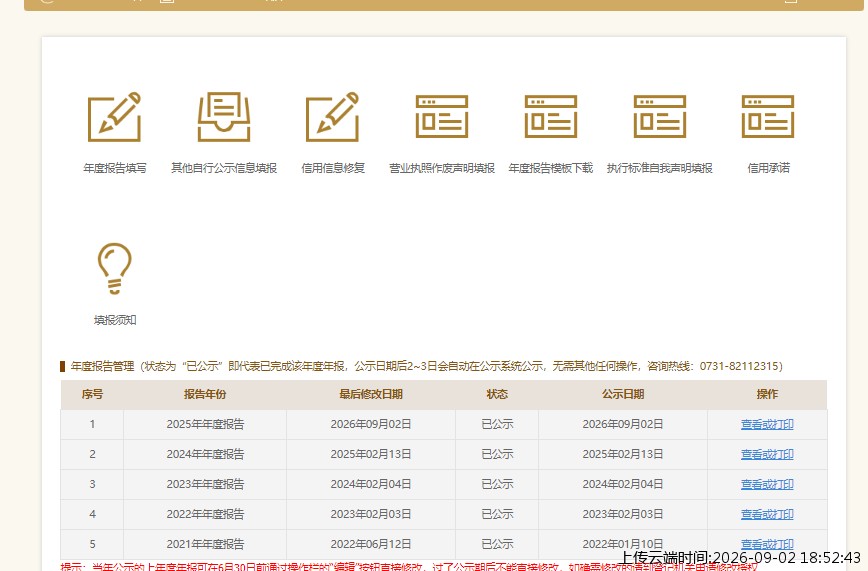Open the 信用承诺 icon
This screenshot has height=571, width=868.
[x=768, y=116]
